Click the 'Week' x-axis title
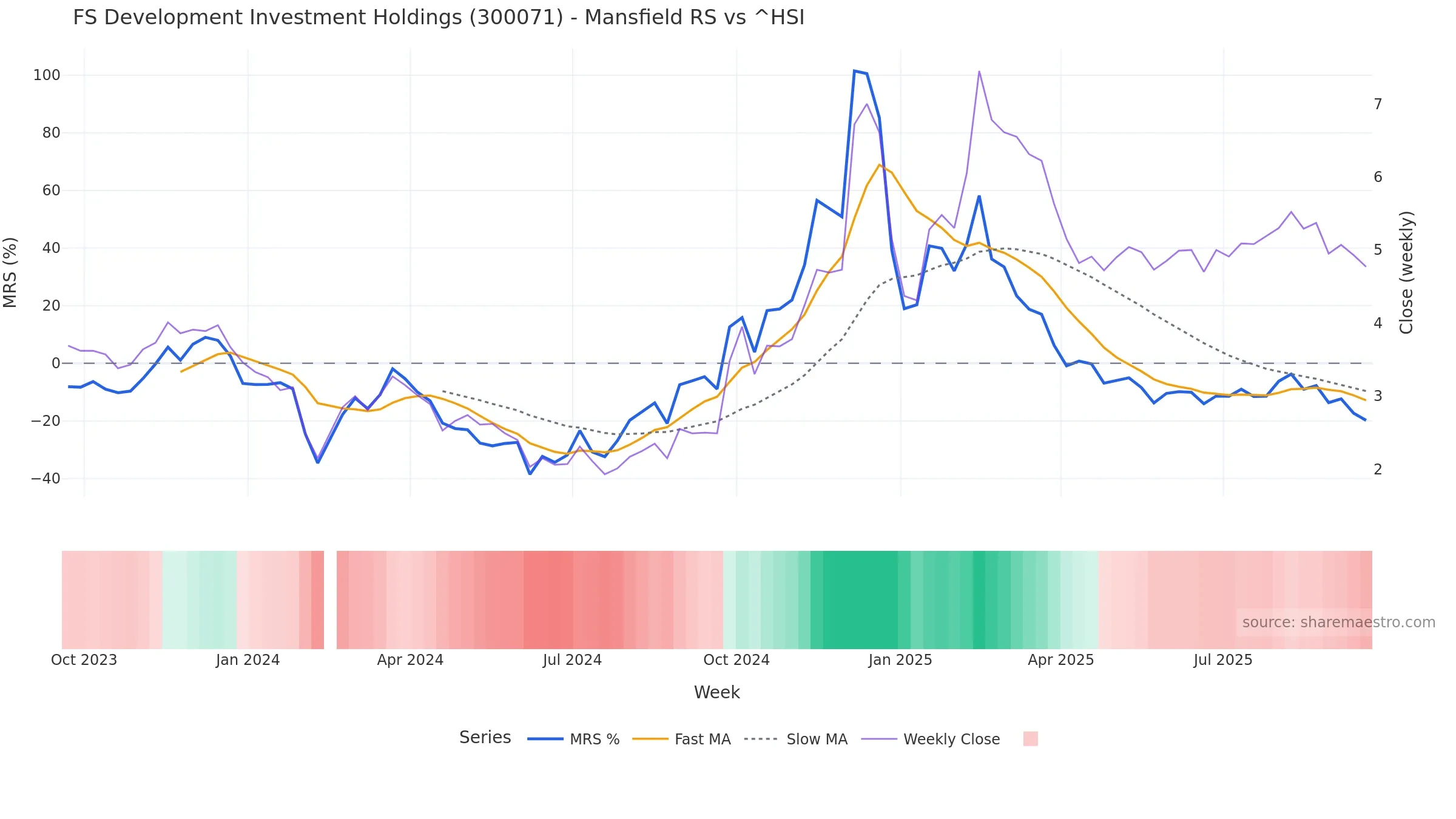Screen dimensions: 1456x819 tap(716, 692)
